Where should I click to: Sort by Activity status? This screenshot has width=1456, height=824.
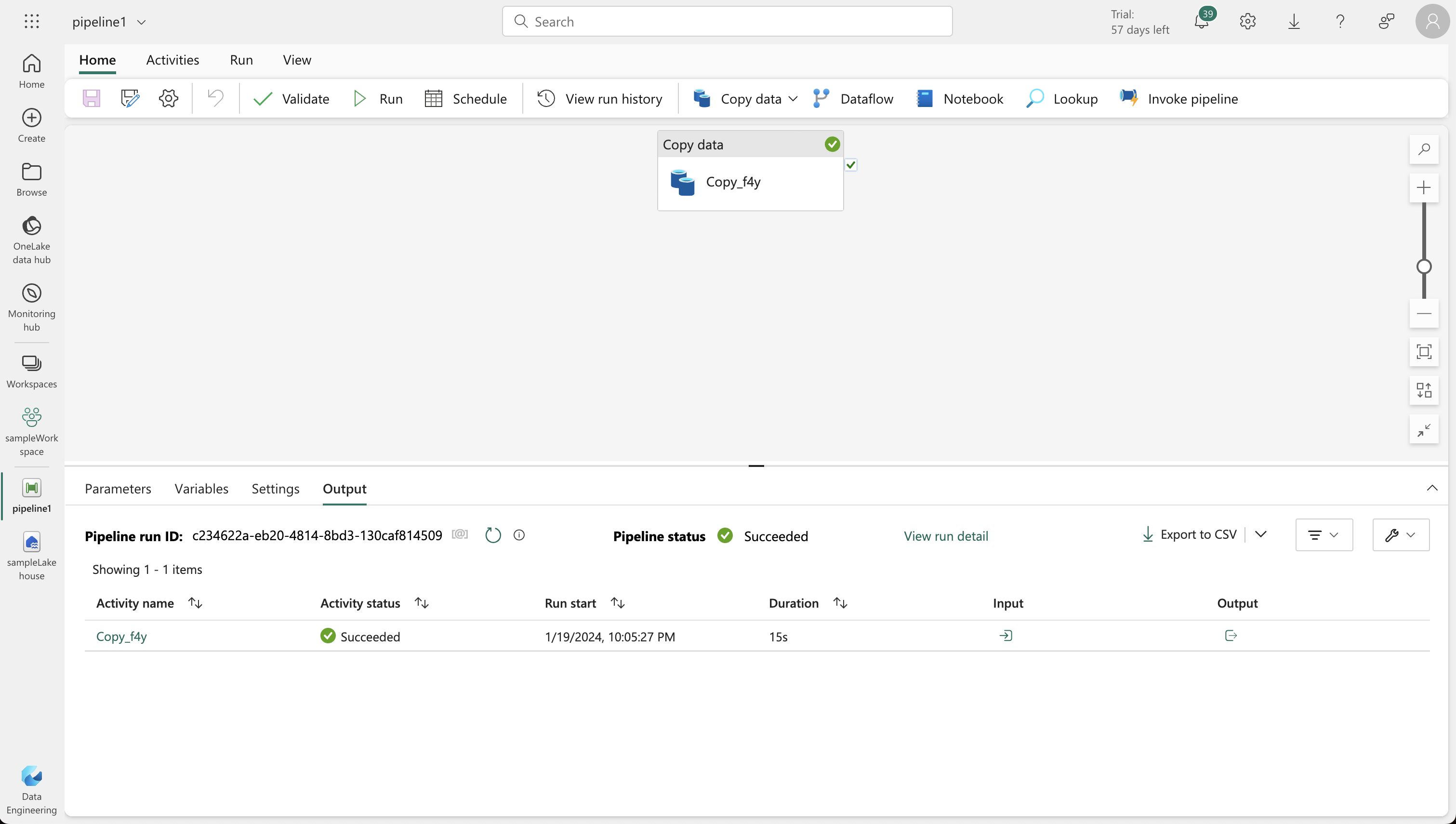click(x=422, y=603)
